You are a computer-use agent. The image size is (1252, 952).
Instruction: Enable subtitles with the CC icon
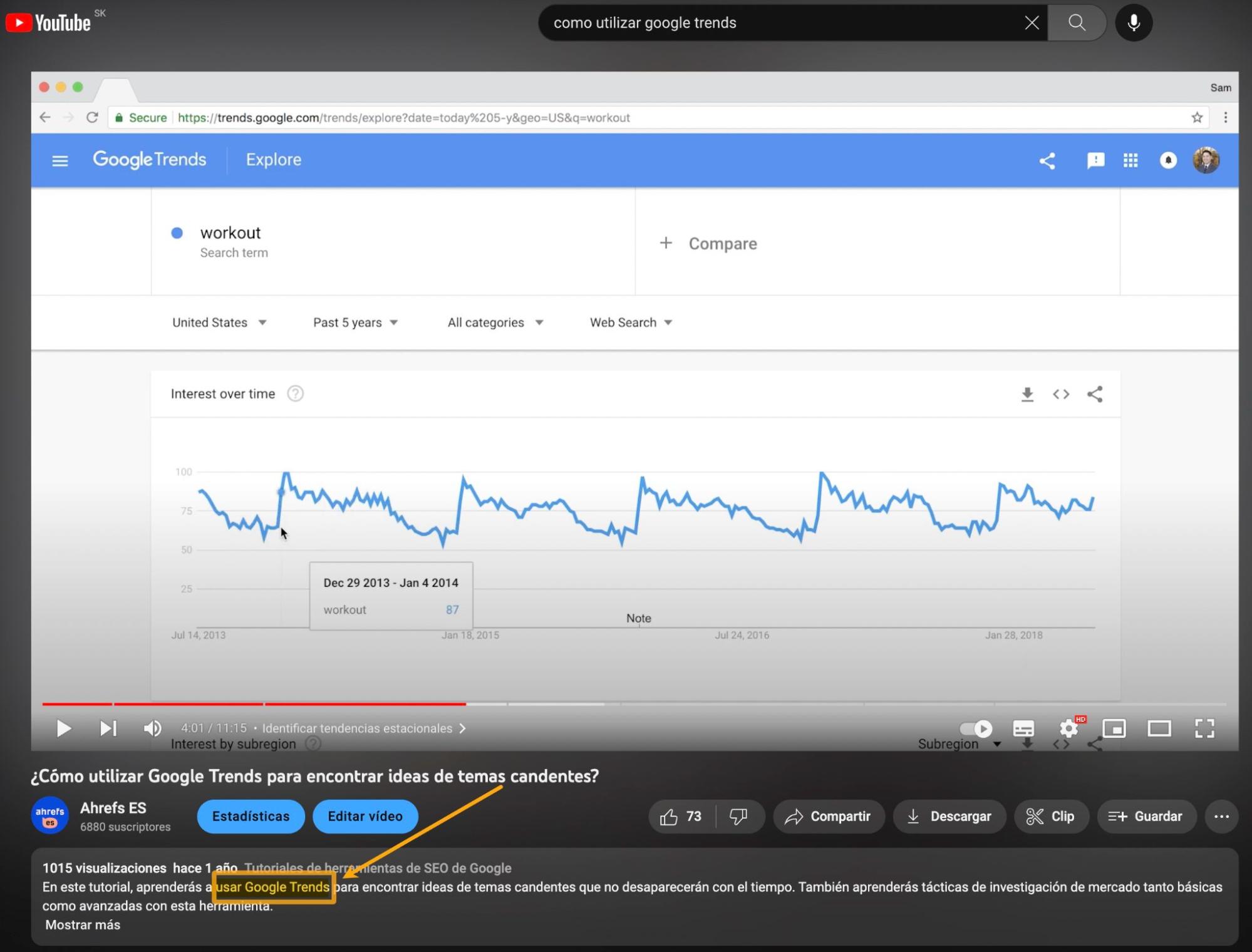1023,728
